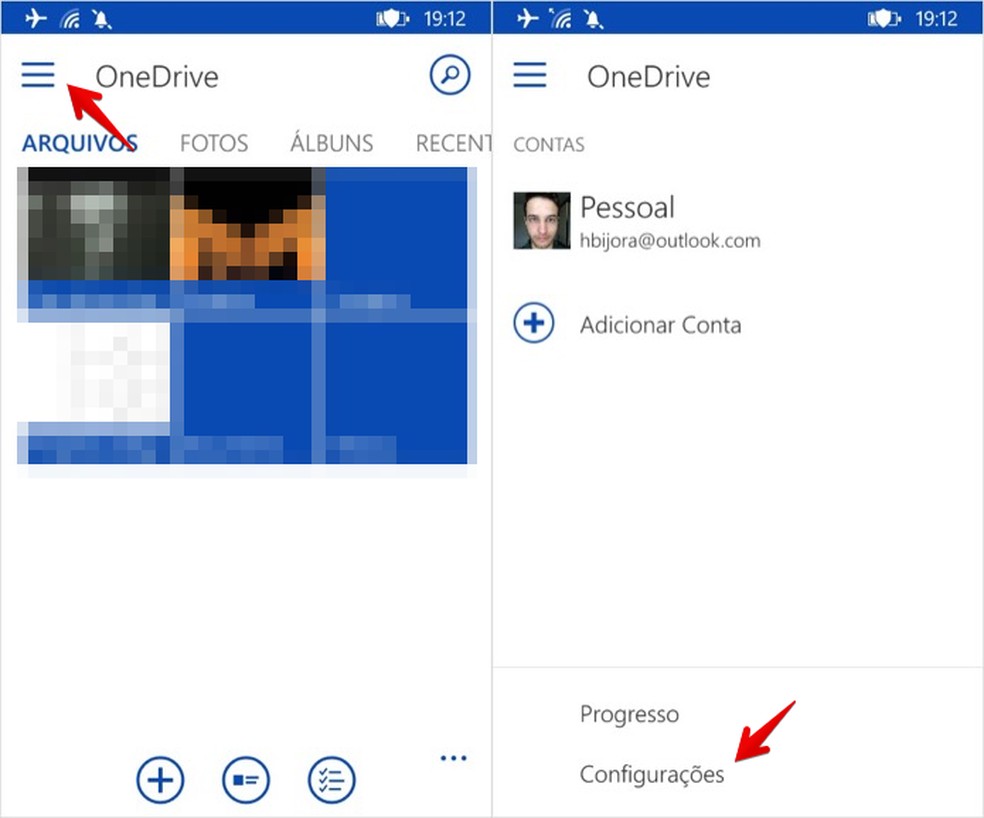Select the Pessoal account
984x818 pixels.
[627, 208]
